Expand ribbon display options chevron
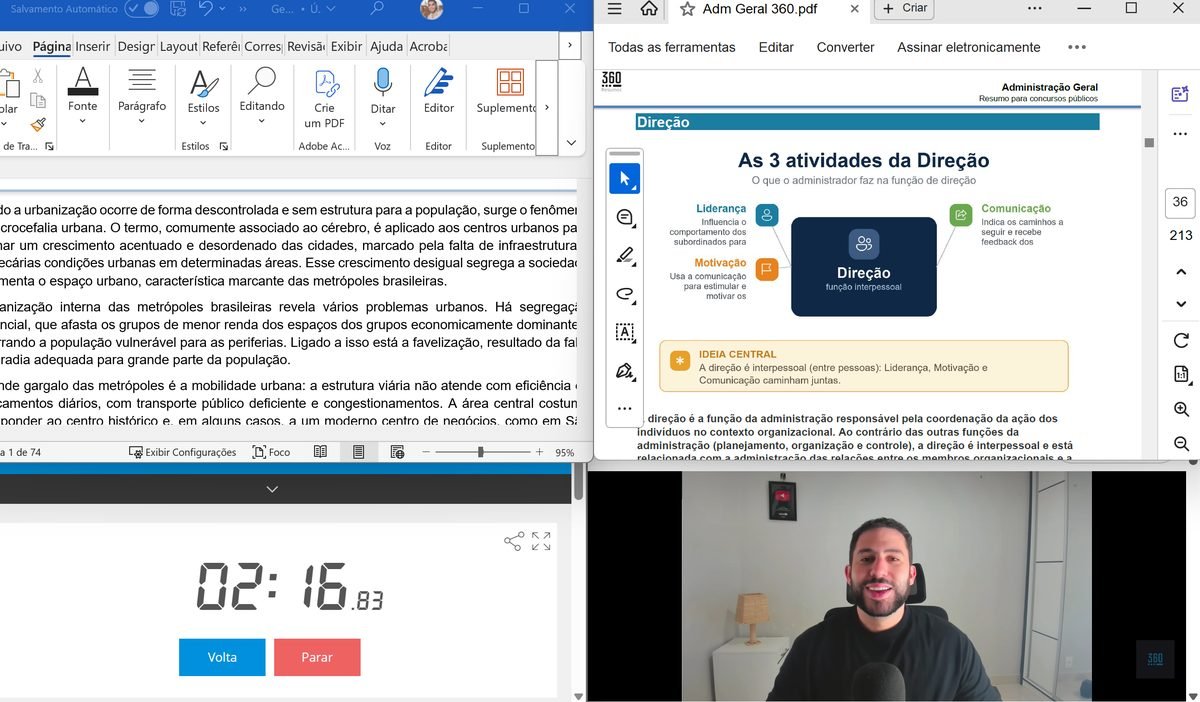Image resolution: width=1200 pixels, height=702 pixels. [x=571, y=143]
